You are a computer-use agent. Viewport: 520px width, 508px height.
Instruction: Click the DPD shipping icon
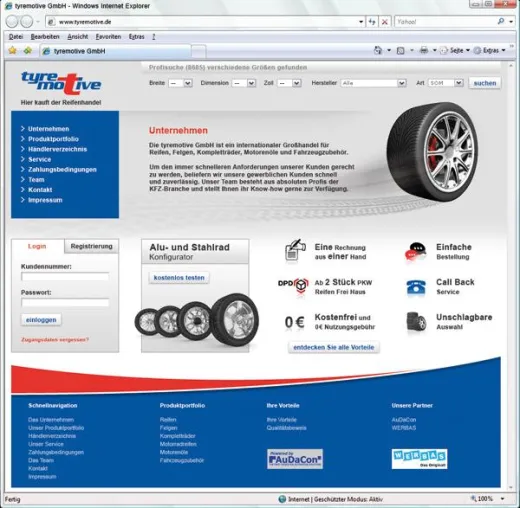point(293,285)
